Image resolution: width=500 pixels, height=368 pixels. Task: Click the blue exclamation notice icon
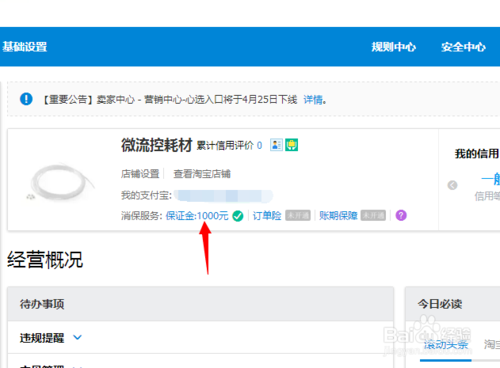pyautogui.click(x=26, y=99)
